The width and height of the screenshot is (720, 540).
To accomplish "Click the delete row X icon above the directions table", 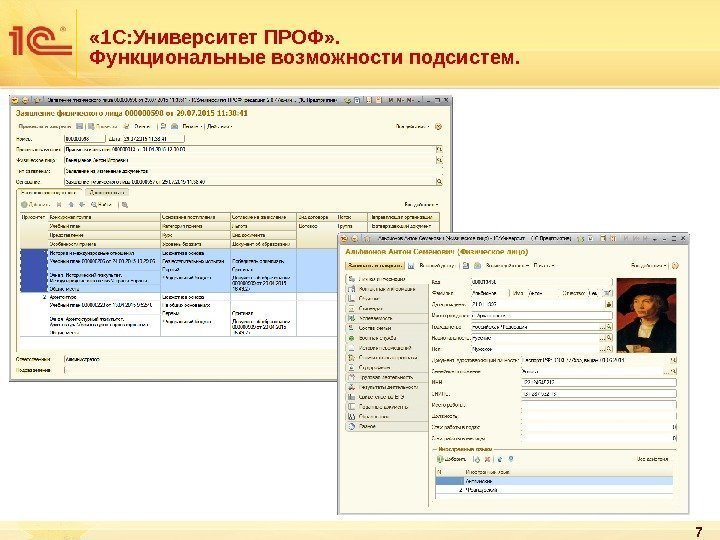I will (x=59, y=204).
